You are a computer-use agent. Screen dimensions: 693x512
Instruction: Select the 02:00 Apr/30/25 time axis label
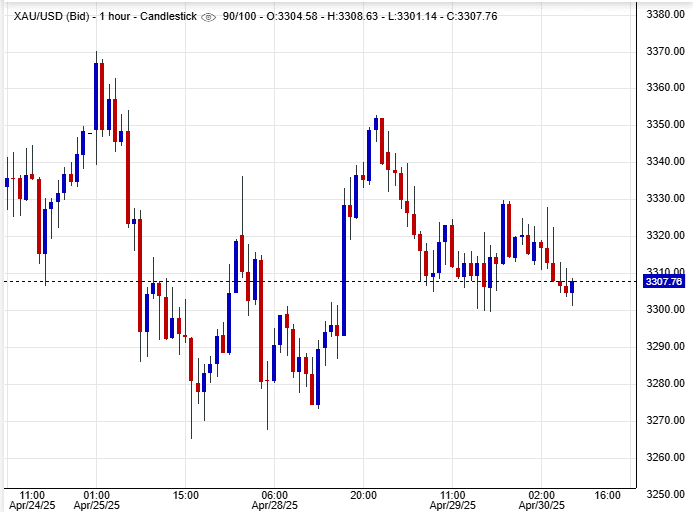pyautogui.click(x=541, y=501)
